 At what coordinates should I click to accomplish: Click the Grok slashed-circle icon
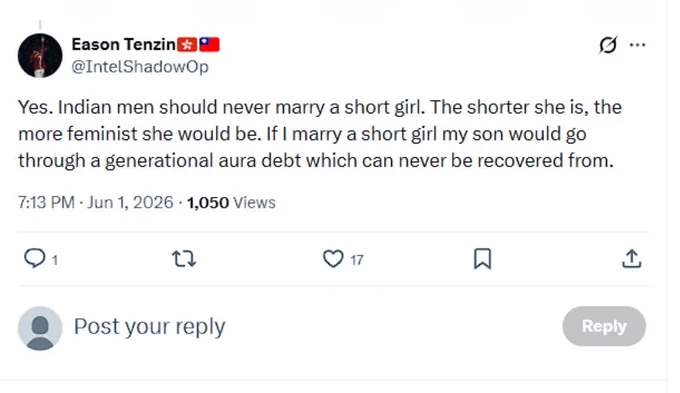click(608, 45)
